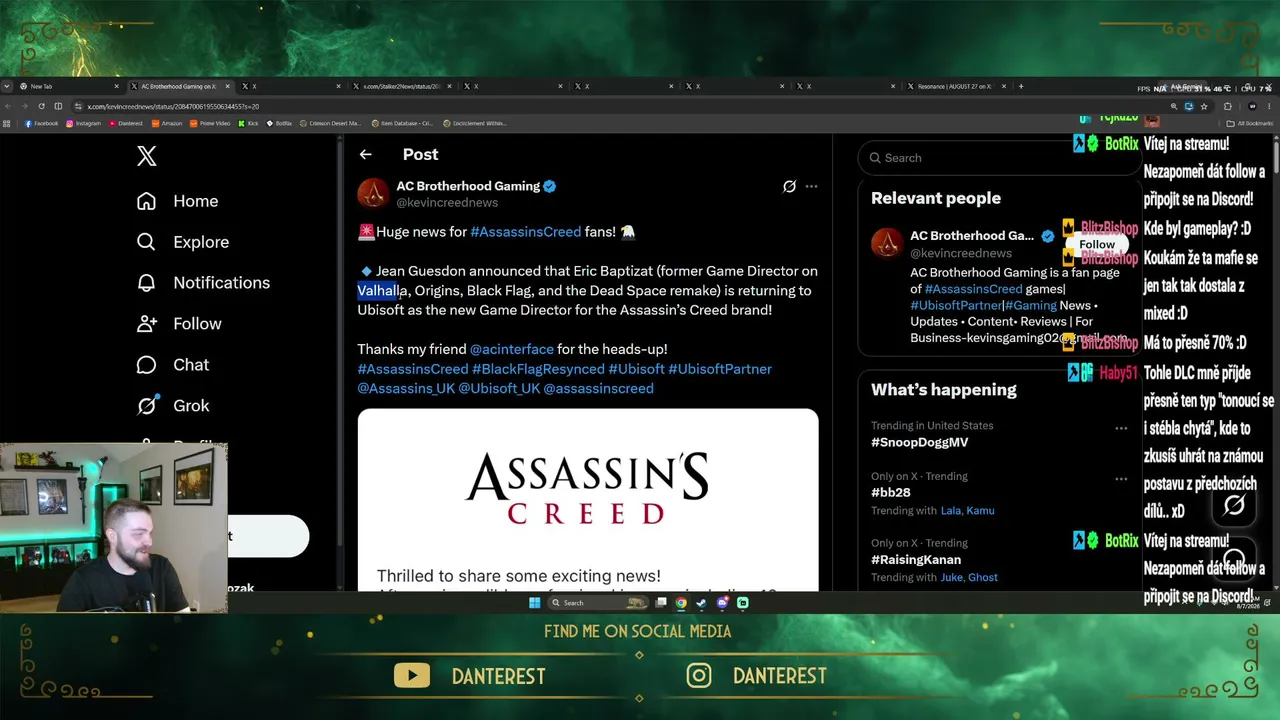Open the @Ubisoft_UK mention
This screenshot has height=720, width=1280.
pyautogui.click(x=499, y=388)
